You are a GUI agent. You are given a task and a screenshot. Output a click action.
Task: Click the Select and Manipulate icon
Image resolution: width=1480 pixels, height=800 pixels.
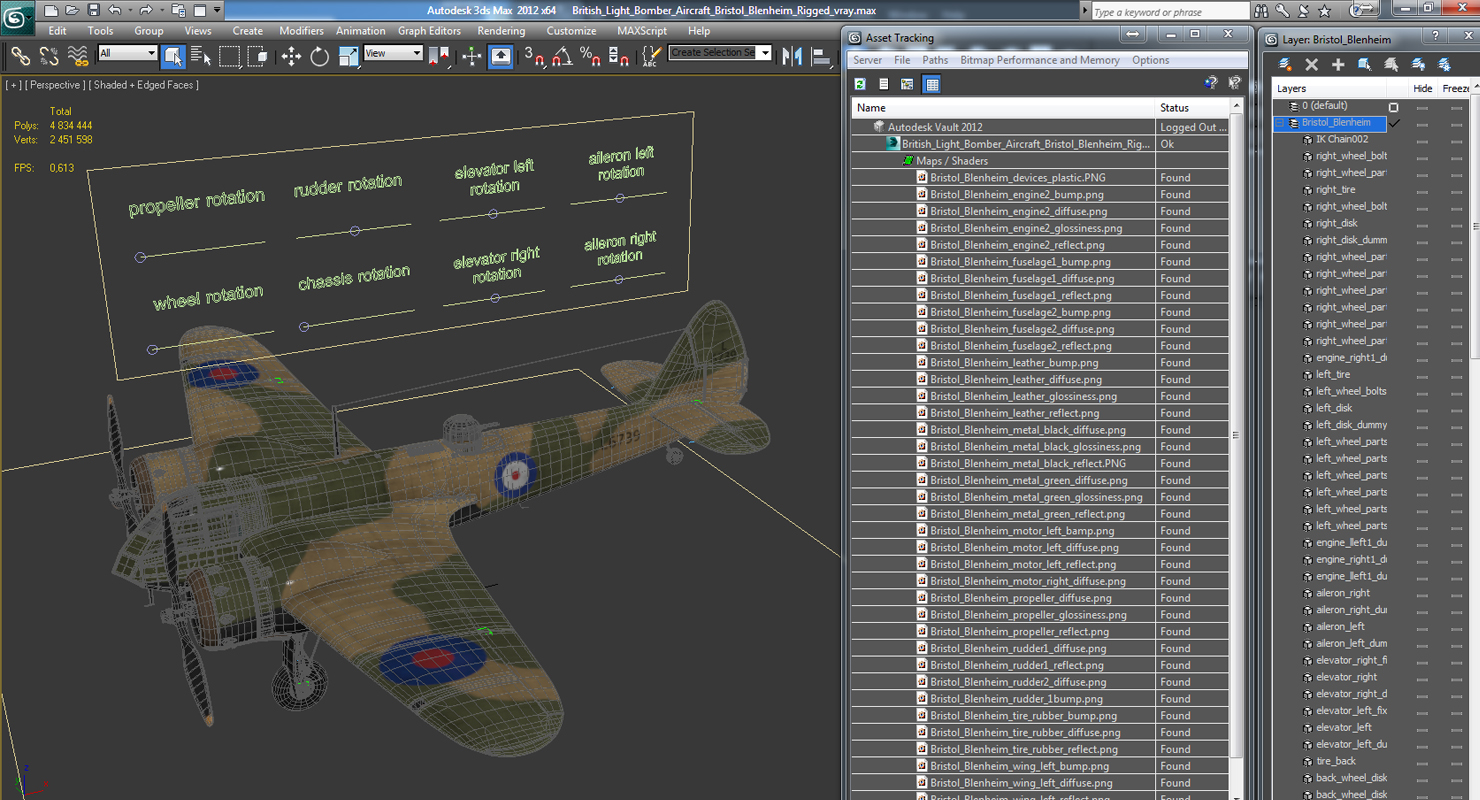(472, 56)
